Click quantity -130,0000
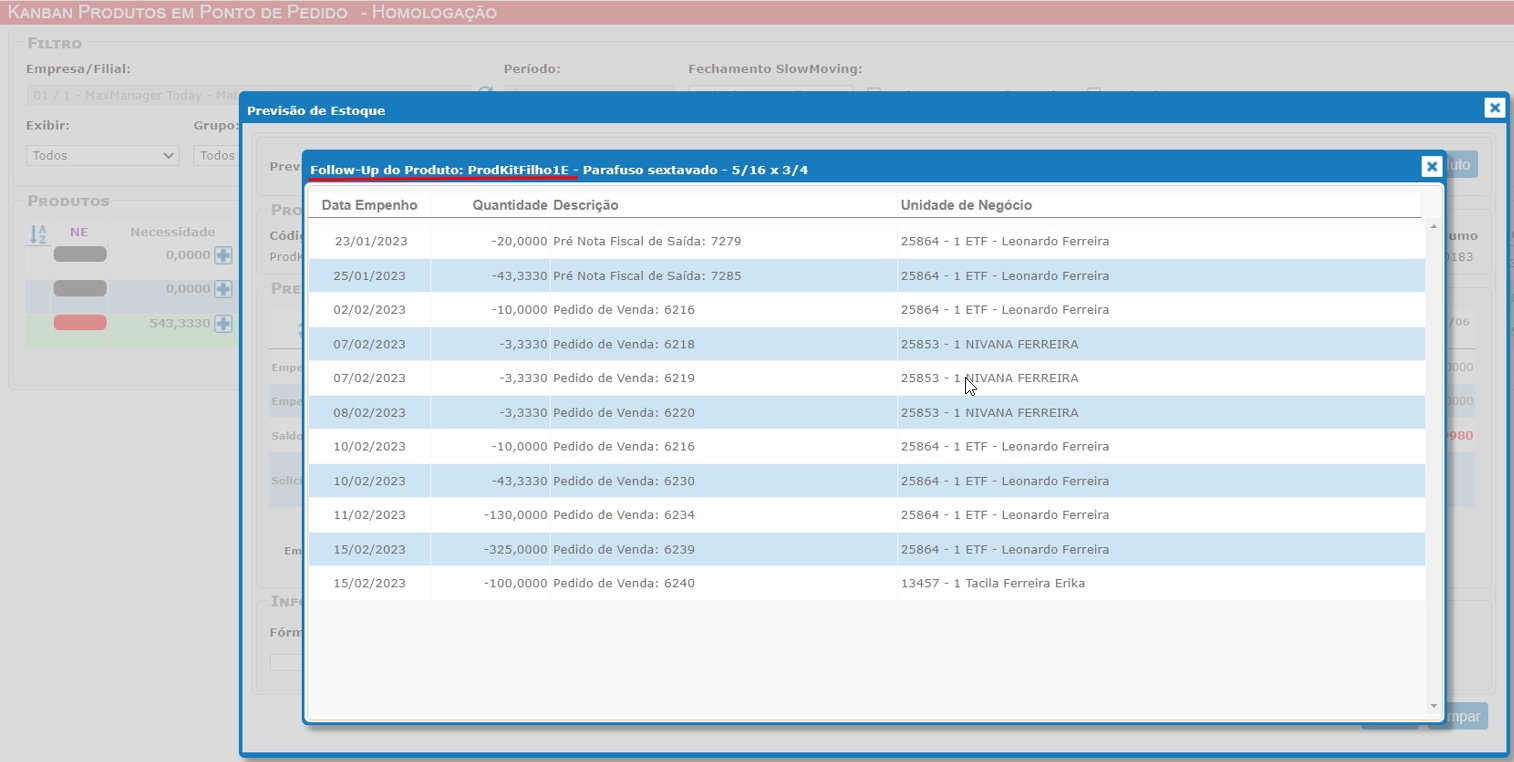The image size is (1514, 762). click(515, 515)
